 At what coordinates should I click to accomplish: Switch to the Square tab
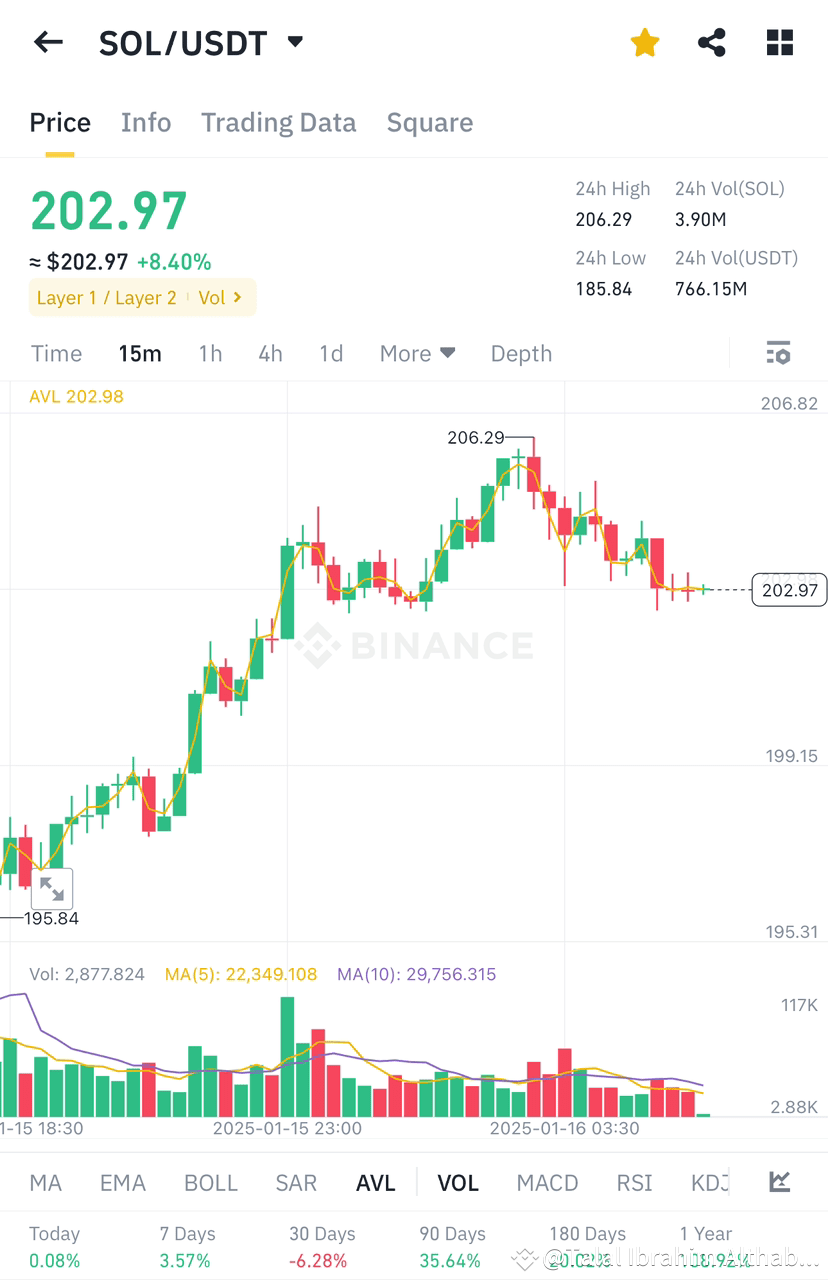click(x=430, y=123)
